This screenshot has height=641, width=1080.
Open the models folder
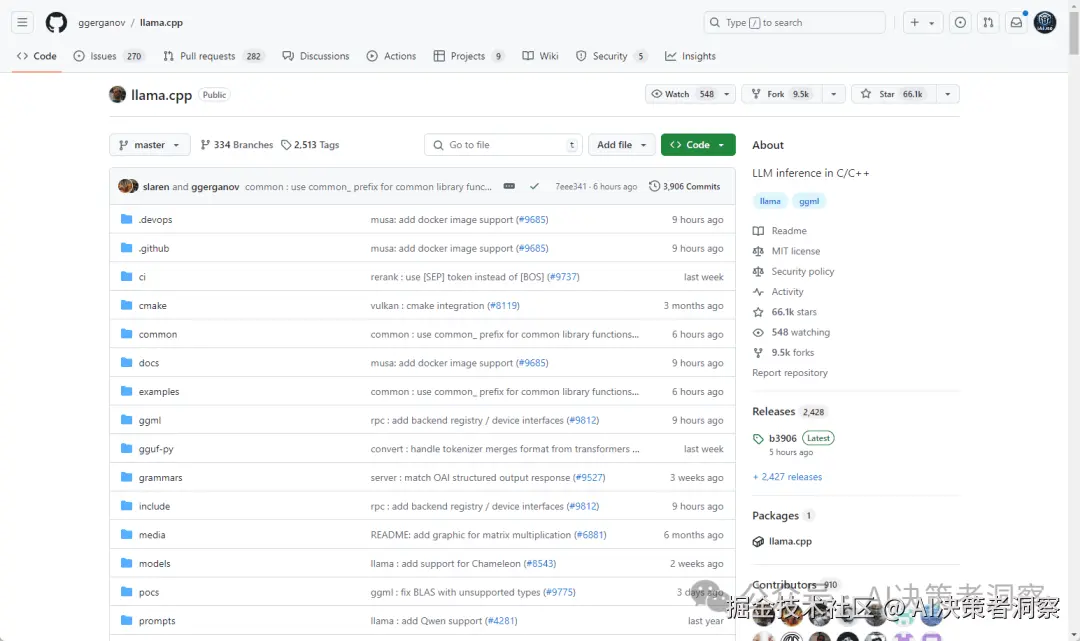click(154, 564)
